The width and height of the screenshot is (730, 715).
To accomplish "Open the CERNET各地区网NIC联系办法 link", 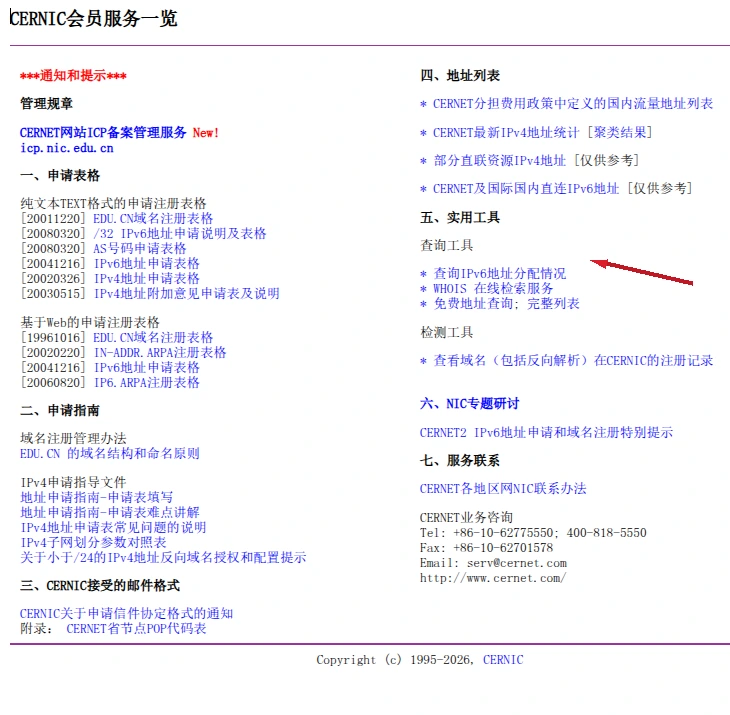I will pyautogui.click(x=503, y=489).
